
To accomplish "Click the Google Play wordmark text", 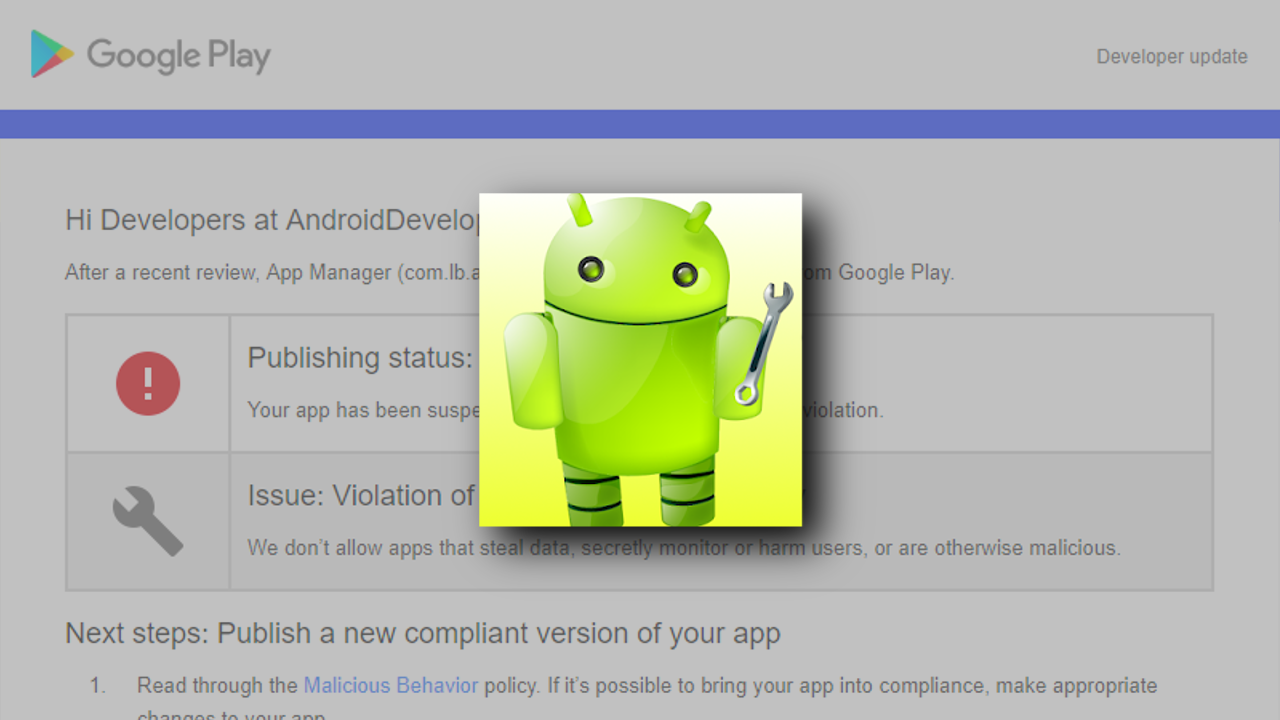I will tap(178, 55).
